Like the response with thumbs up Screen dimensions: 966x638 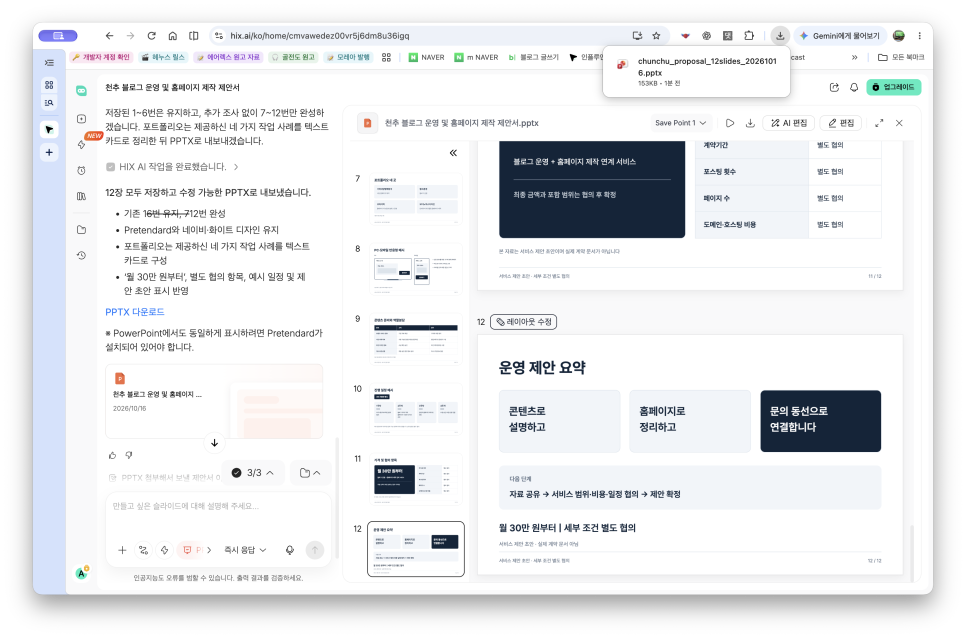pos(112,455)
